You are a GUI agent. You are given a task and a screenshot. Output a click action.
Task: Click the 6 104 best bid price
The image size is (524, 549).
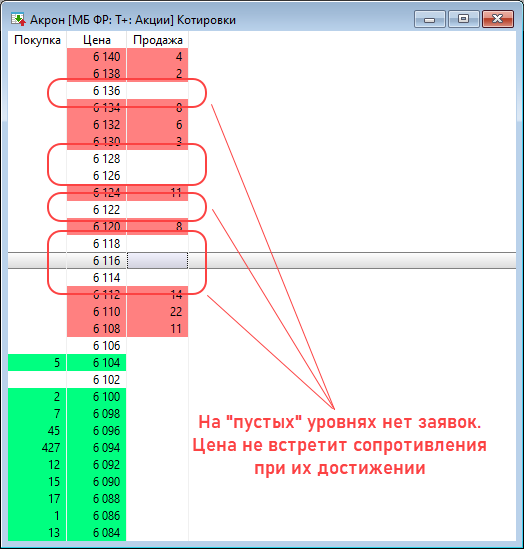coord(97,362)
